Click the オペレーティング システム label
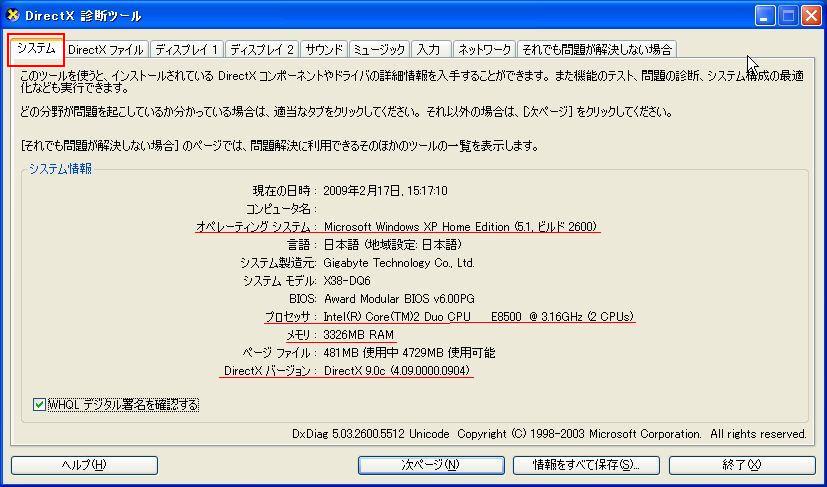The image size is (827, 487). point(256,227)
